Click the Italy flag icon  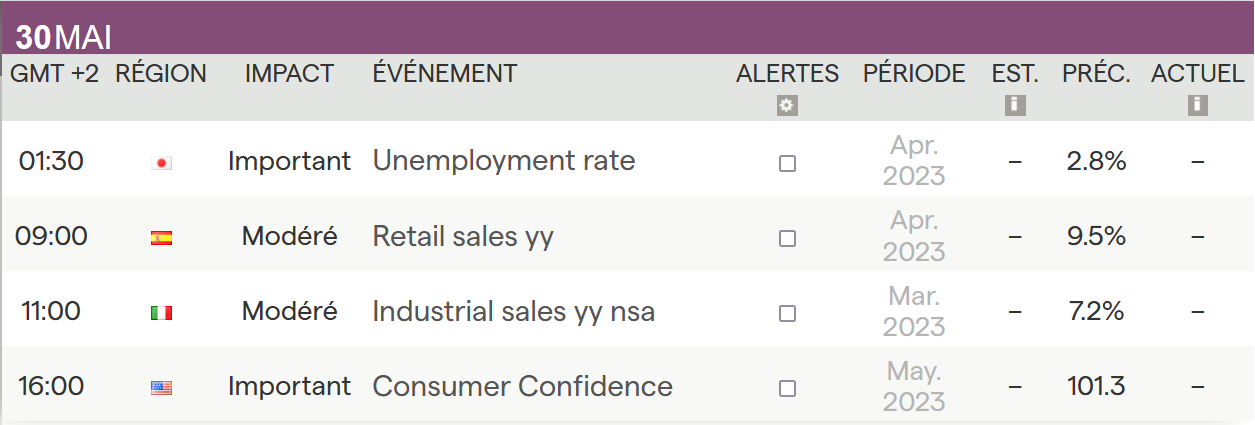(161, 313)
